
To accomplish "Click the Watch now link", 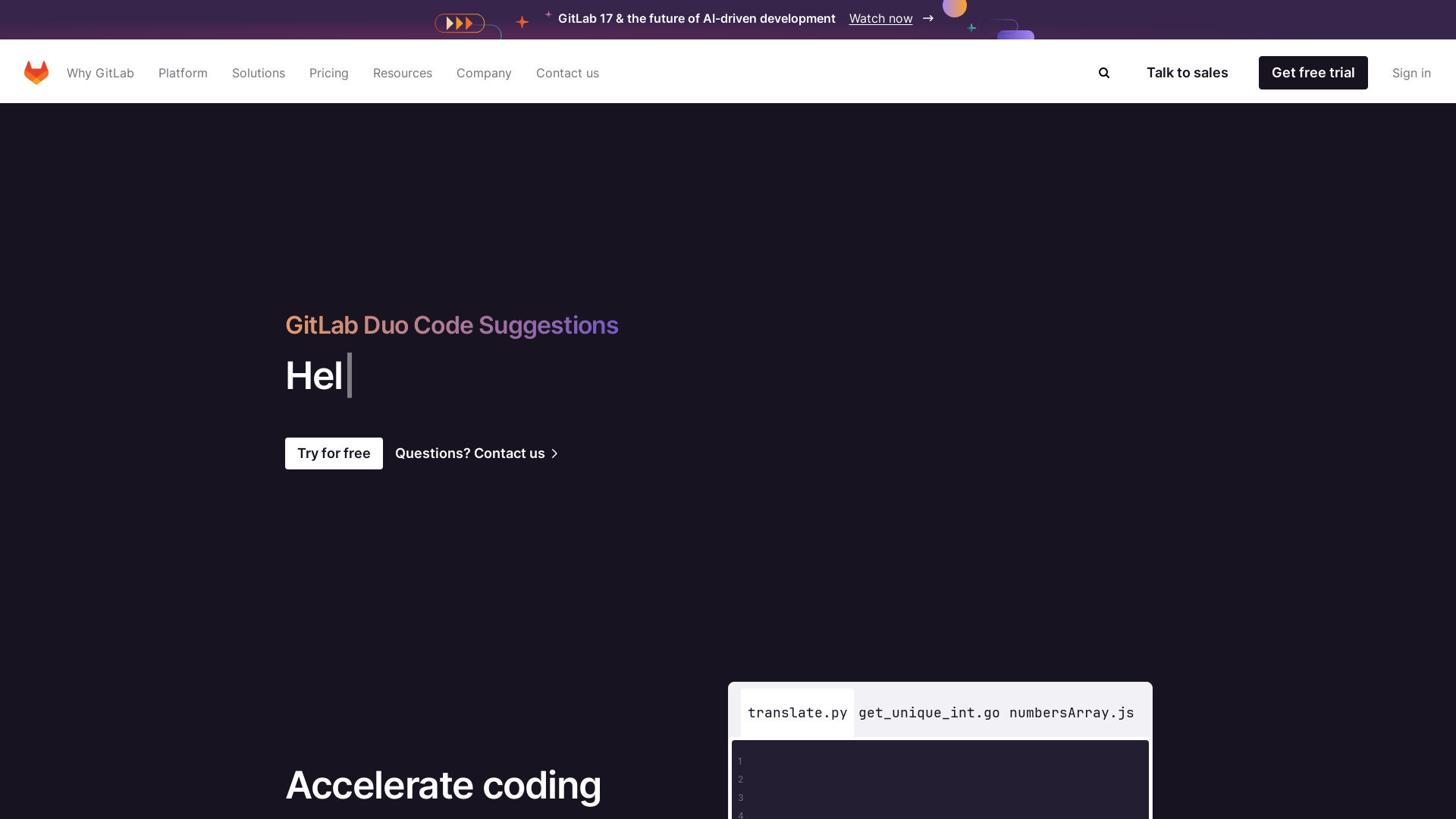I will coord(880,18).
